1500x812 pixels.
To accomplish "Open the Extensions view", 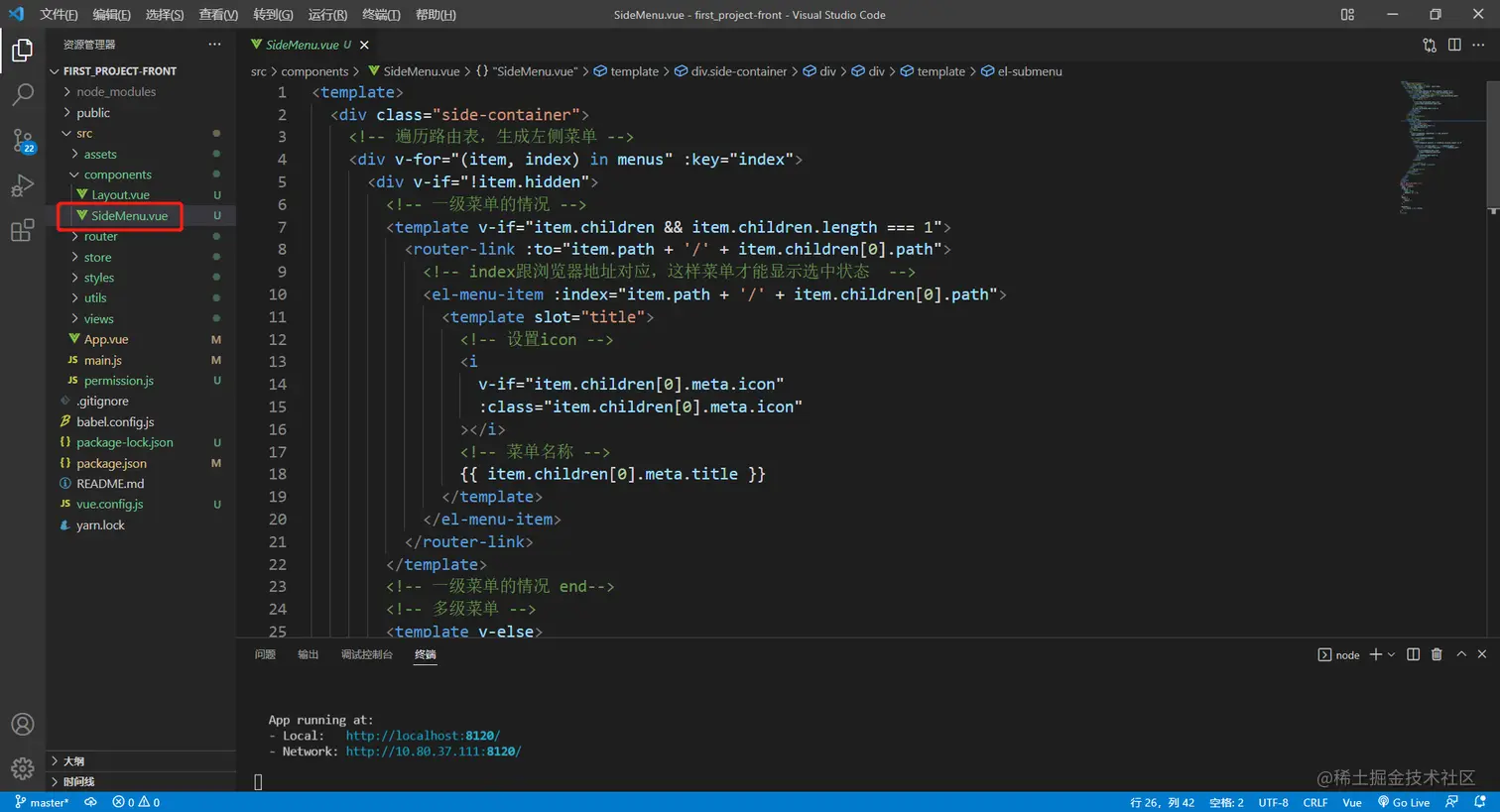I will (x=22, y=231).
